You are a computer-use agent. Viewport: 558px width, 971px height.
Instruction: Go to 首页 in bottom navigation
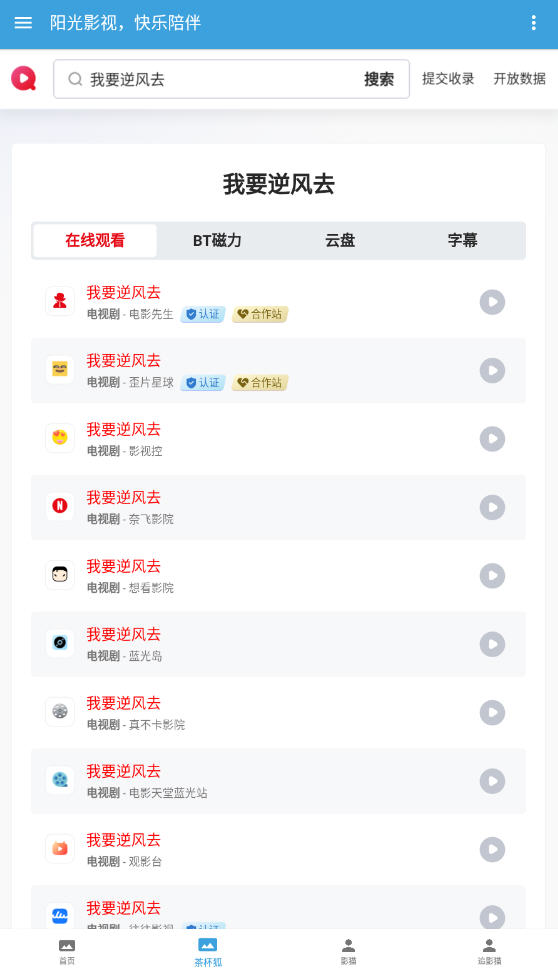point(67,951)
